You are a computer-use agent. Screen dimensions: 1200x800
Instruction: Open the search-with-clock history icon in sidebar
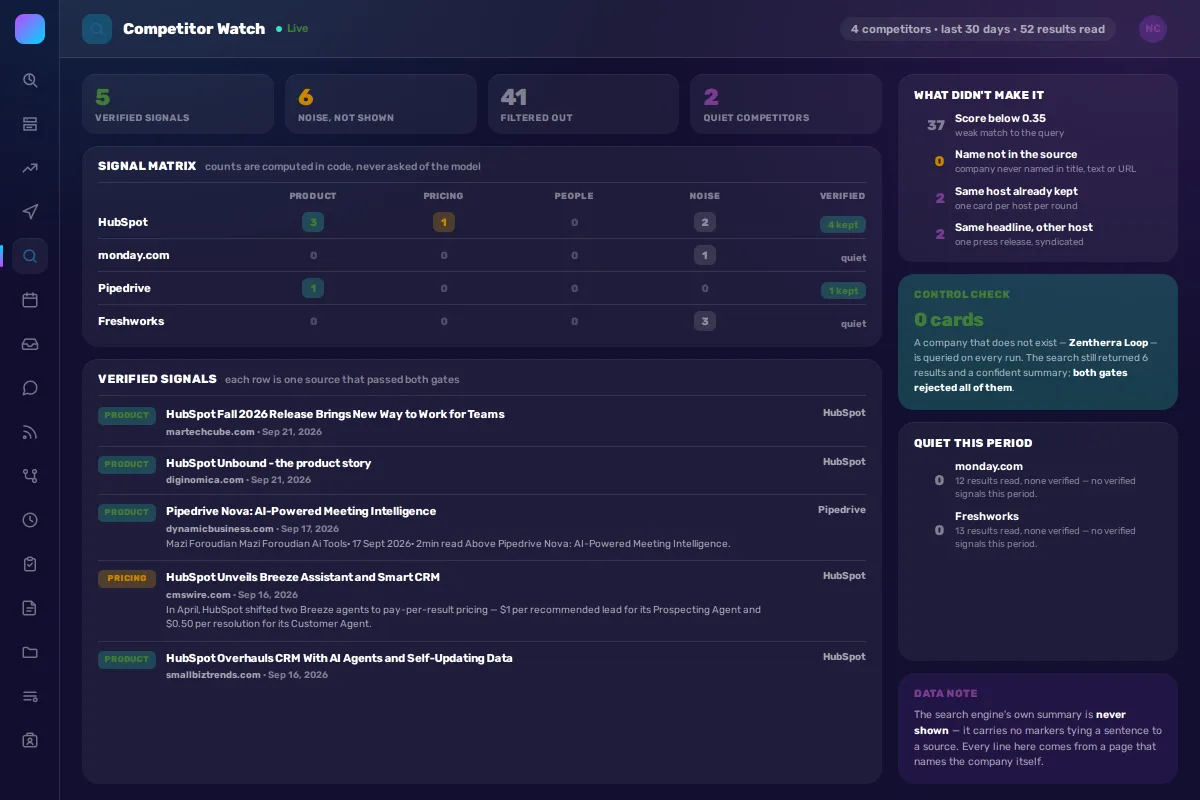click(x=30, y=80)
